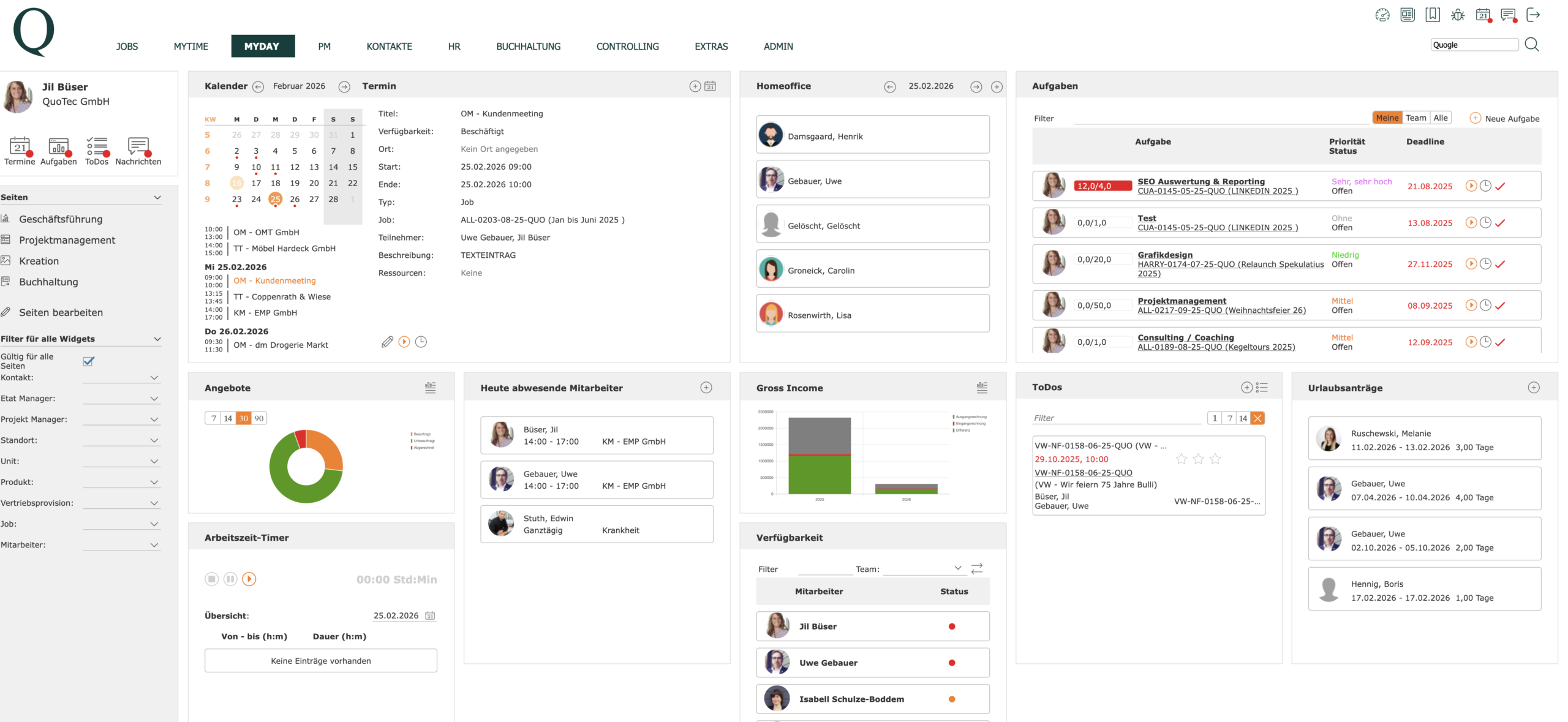The width and height of the screenshot is (1568, 722).
Task: Mark SEO Auswertung & Reporting task as done
Action: pos(1500,186)
